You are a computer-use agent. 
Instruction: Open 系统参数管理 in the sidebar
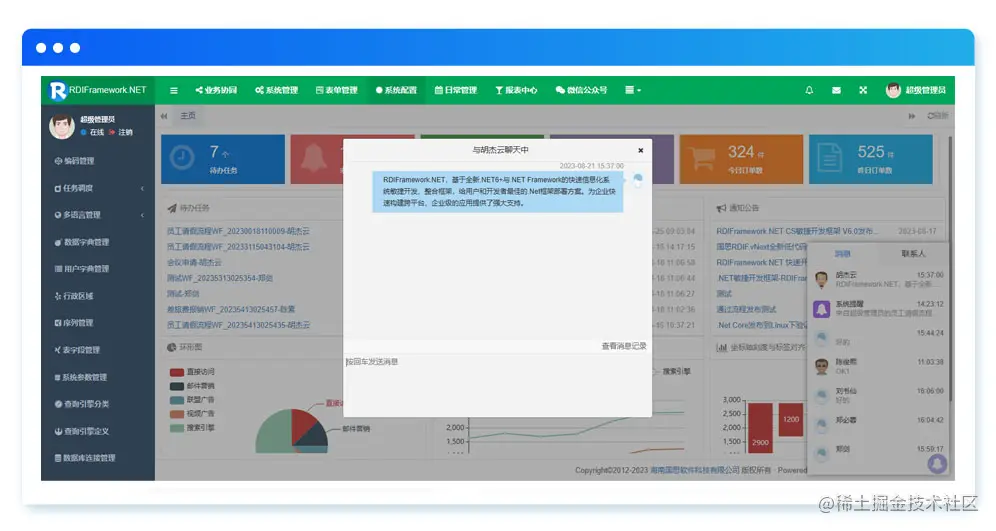[x=81, y=377]
